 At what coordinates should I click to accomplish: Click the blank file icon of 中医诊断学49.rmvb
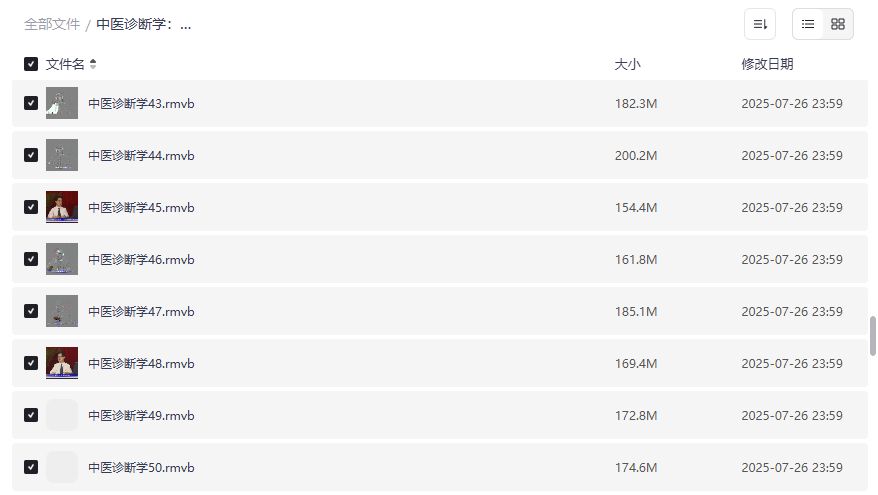click(x=62, y=415)
